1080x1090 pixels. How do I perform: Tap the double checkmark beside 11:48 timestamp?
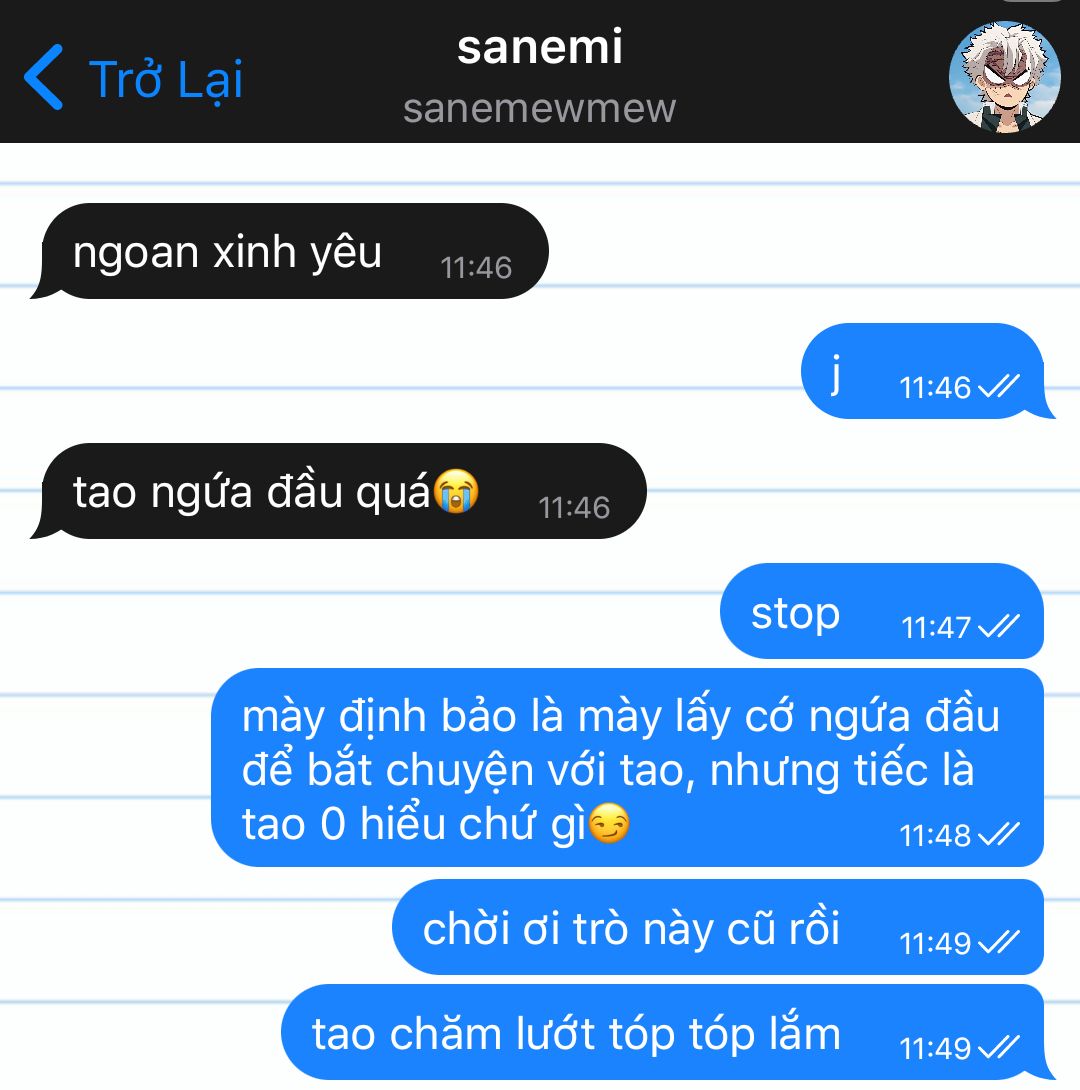pyautogui.click(x=999, y=833)
